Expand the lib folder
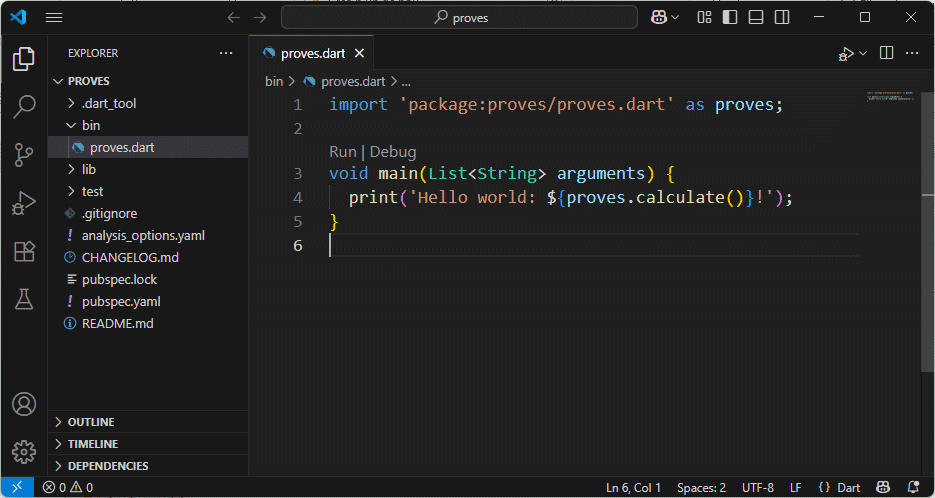 (88, 169)
